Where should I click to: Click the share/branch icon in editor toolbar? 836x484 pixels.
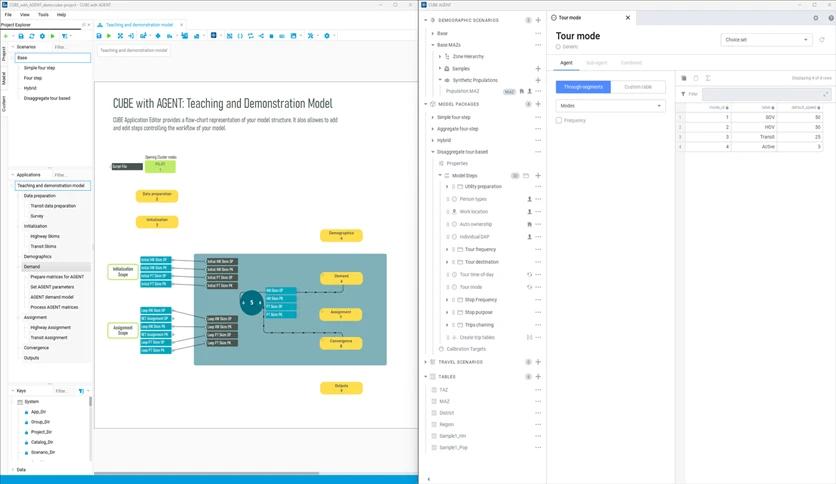(261, 36)
